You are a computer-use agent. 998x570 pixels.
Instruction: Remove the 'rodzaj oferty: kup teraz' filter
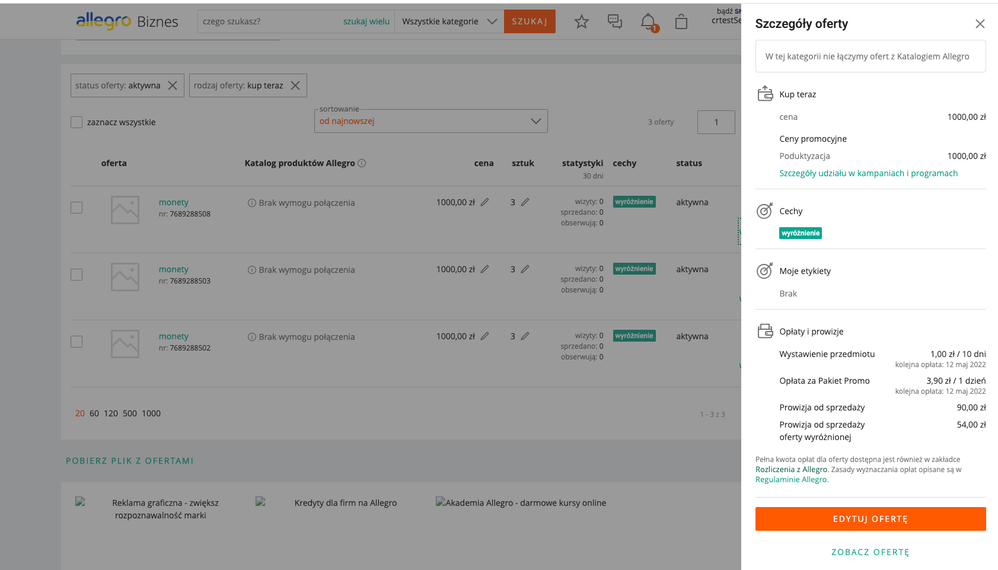[x=295, y=85]
